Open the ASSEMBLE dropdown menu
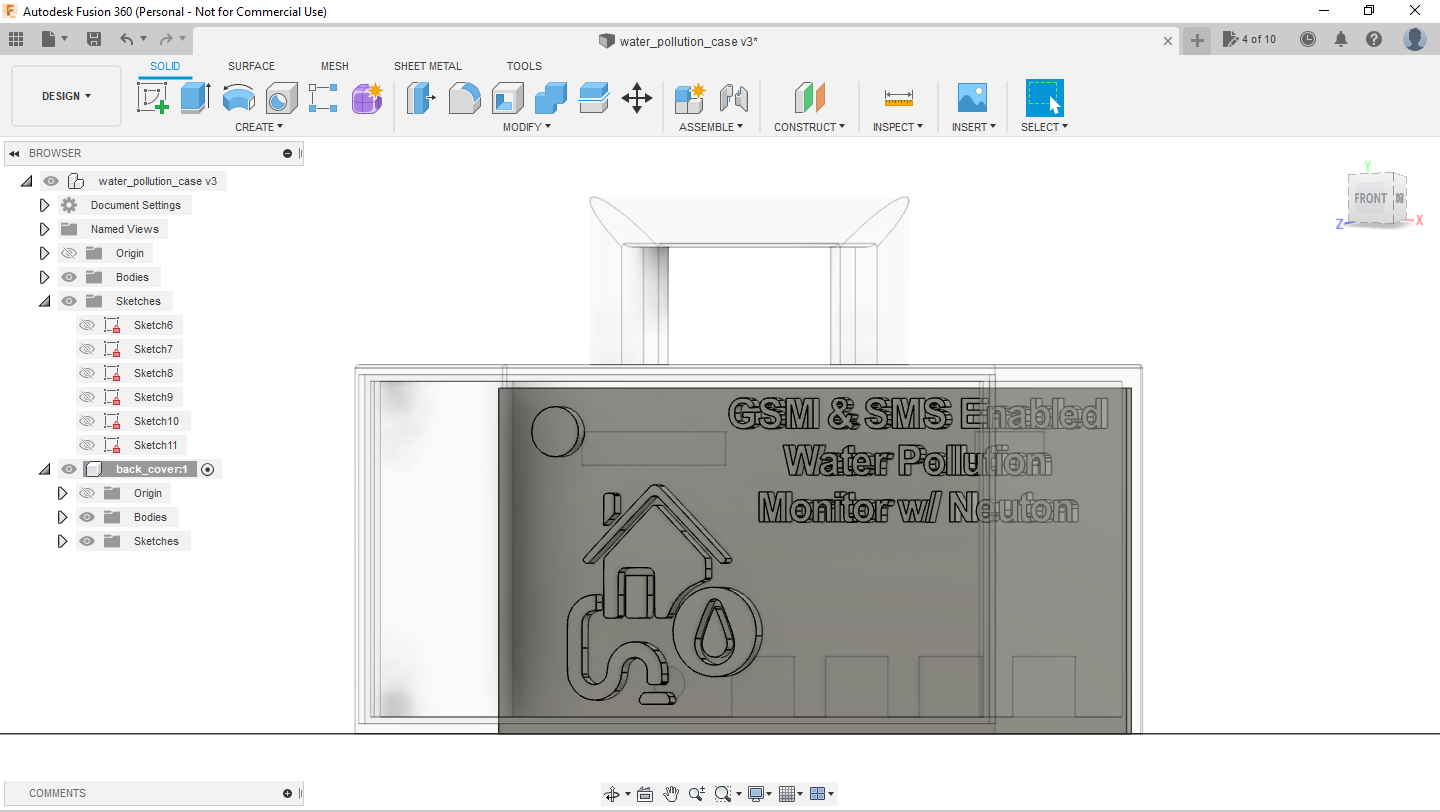 click(711, 127)
